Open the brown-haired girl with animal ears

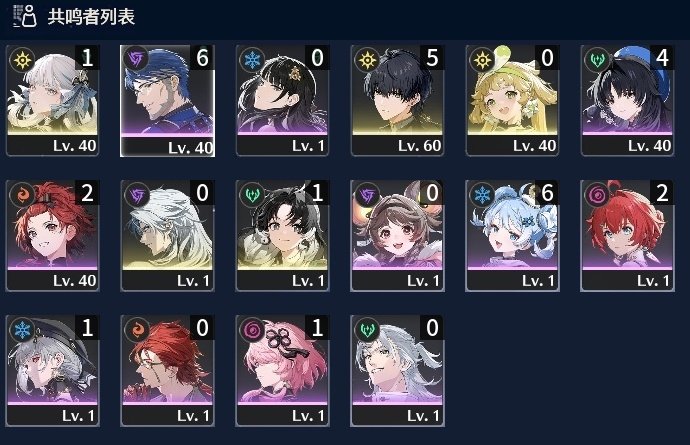pyautogui.click(x=397, y=236)
